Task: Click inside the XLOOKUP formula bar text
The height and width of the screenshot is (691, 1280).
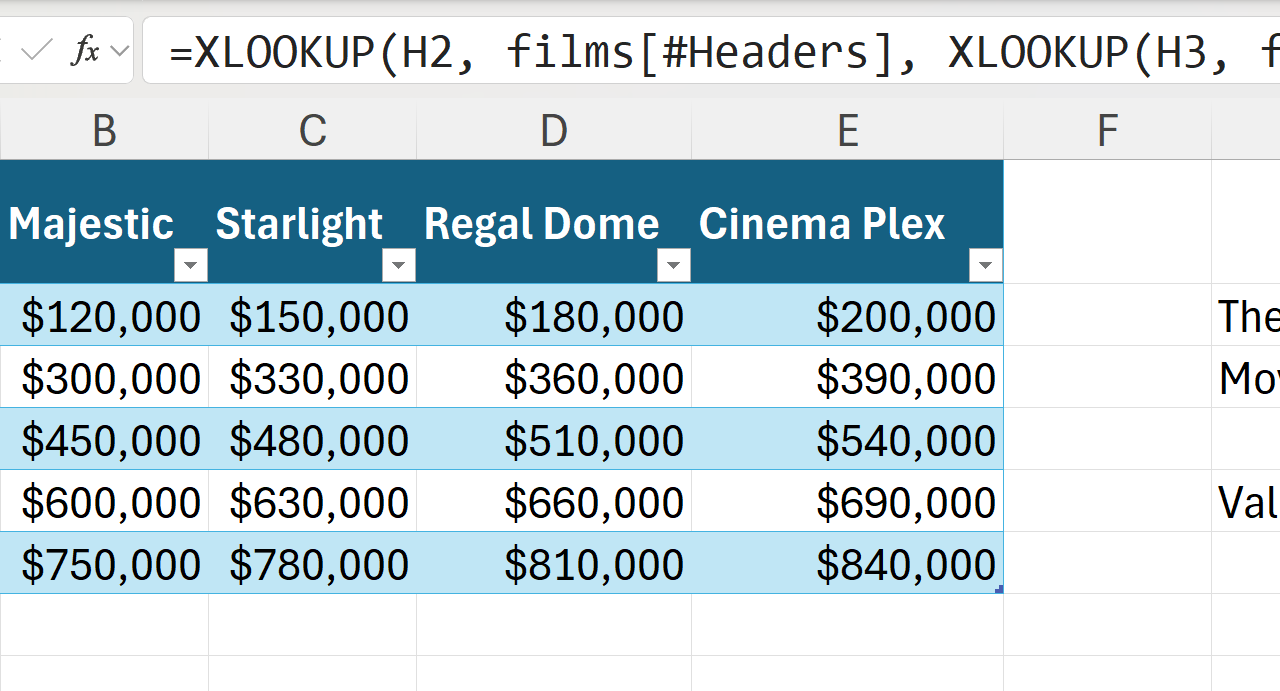Action: tap(700, 50)
